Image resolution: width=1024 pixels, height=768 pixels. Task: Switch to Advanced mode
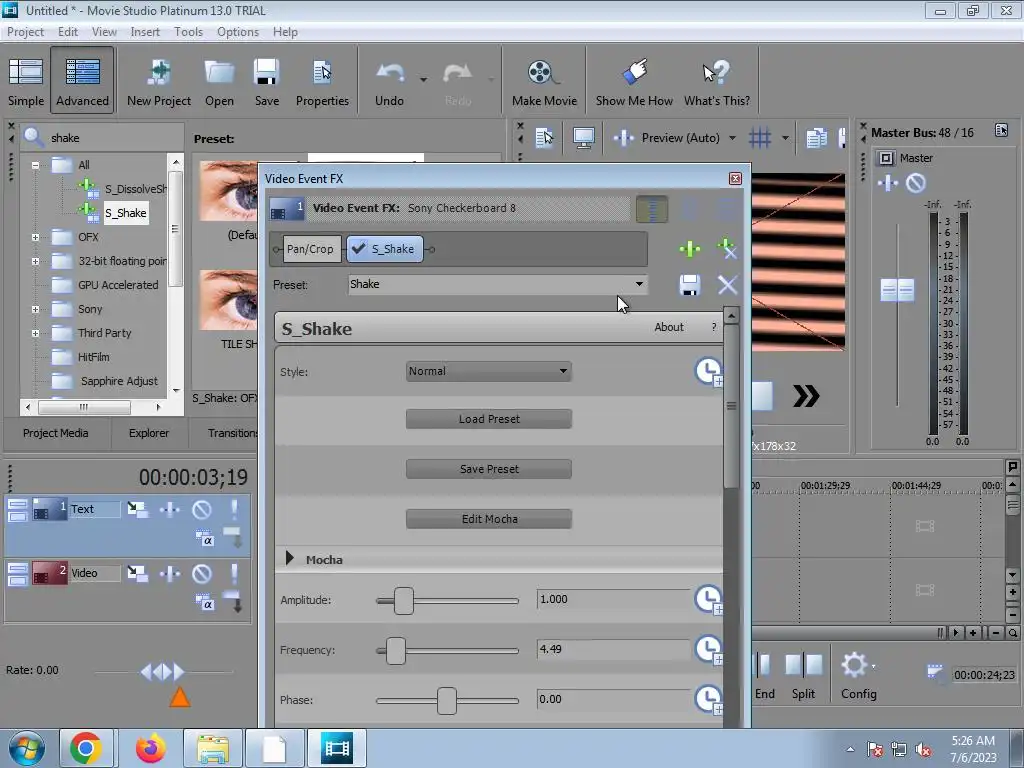(x=82, y=81)
